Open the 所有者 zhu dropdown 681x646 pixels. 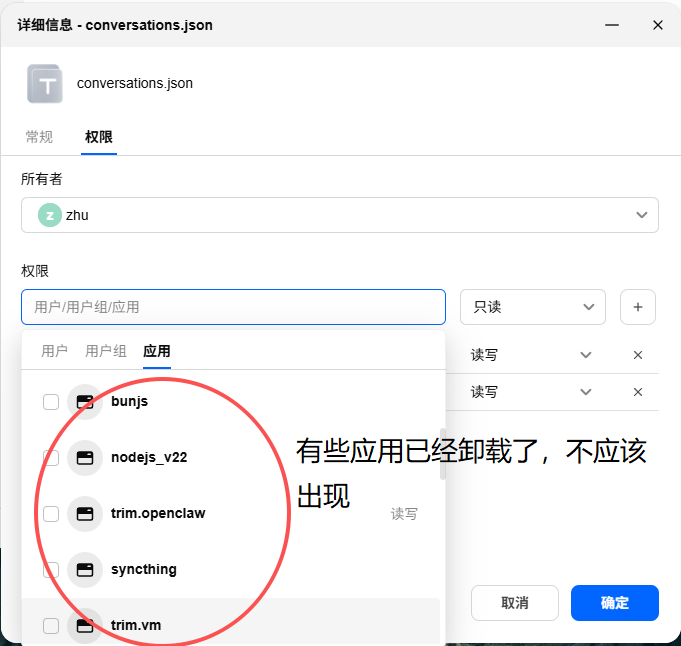340,215
